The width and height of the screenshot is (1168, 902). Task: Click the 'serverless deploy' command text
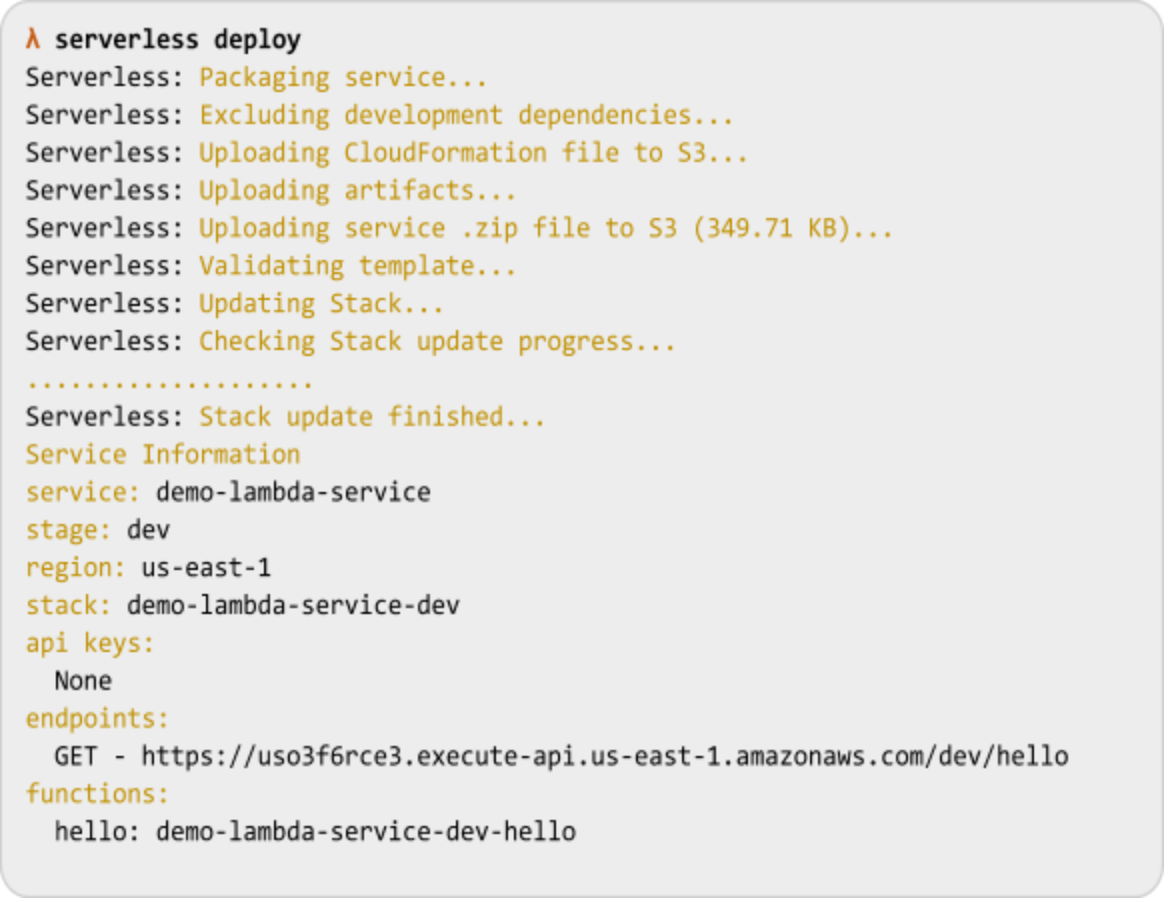click(x=178, y=39)
